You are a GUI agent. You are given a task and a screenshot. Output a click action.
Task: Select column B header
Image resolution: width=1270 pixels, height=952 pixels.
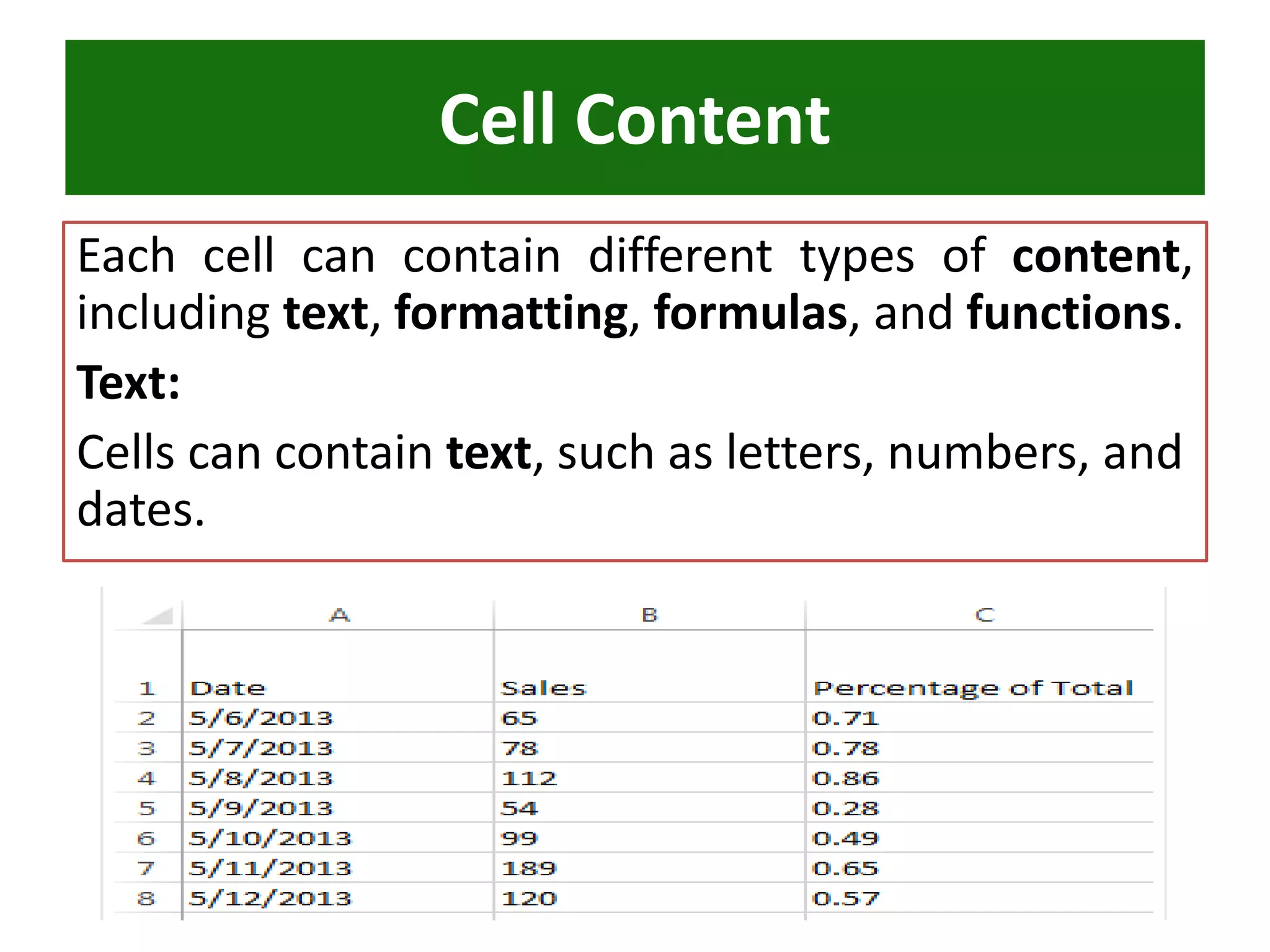(x=649, y=615)
